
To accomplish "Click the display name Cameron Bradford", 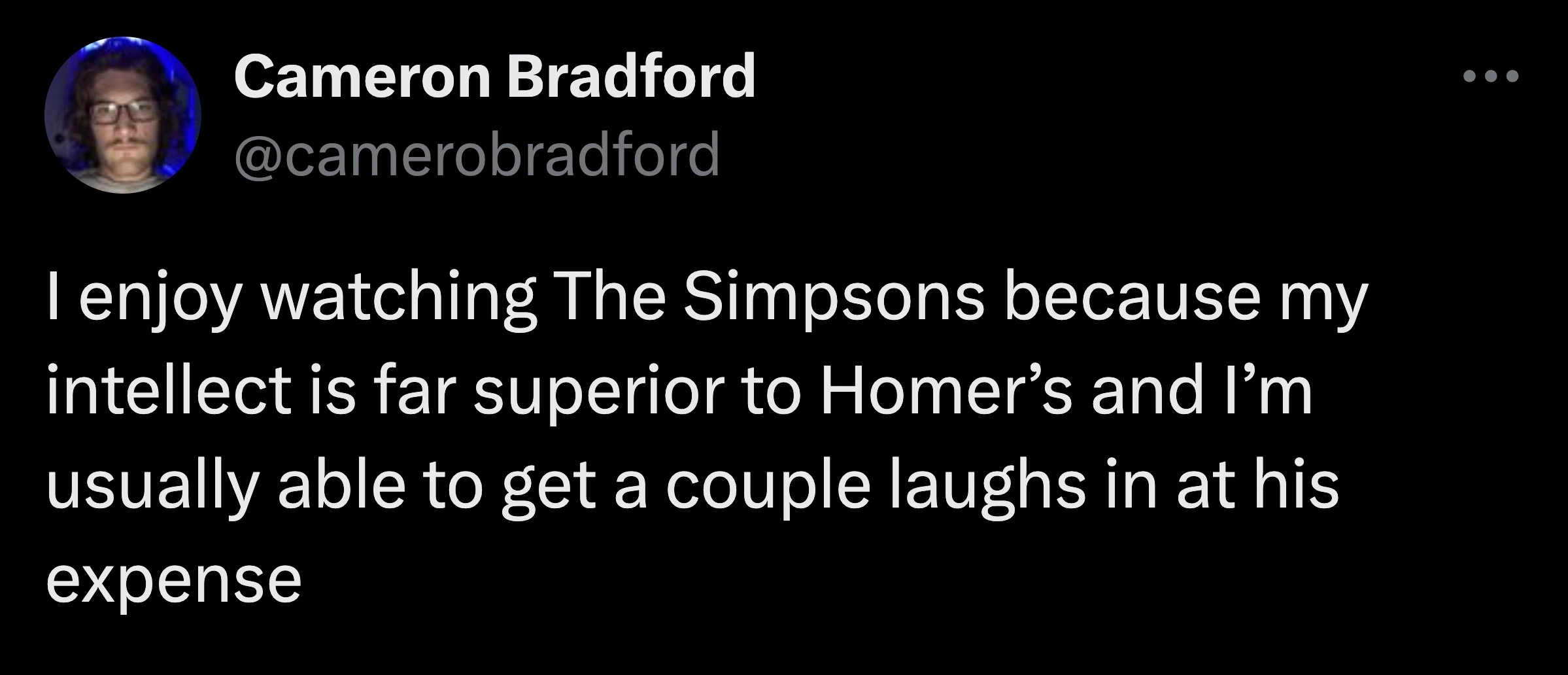I will 496,78.
